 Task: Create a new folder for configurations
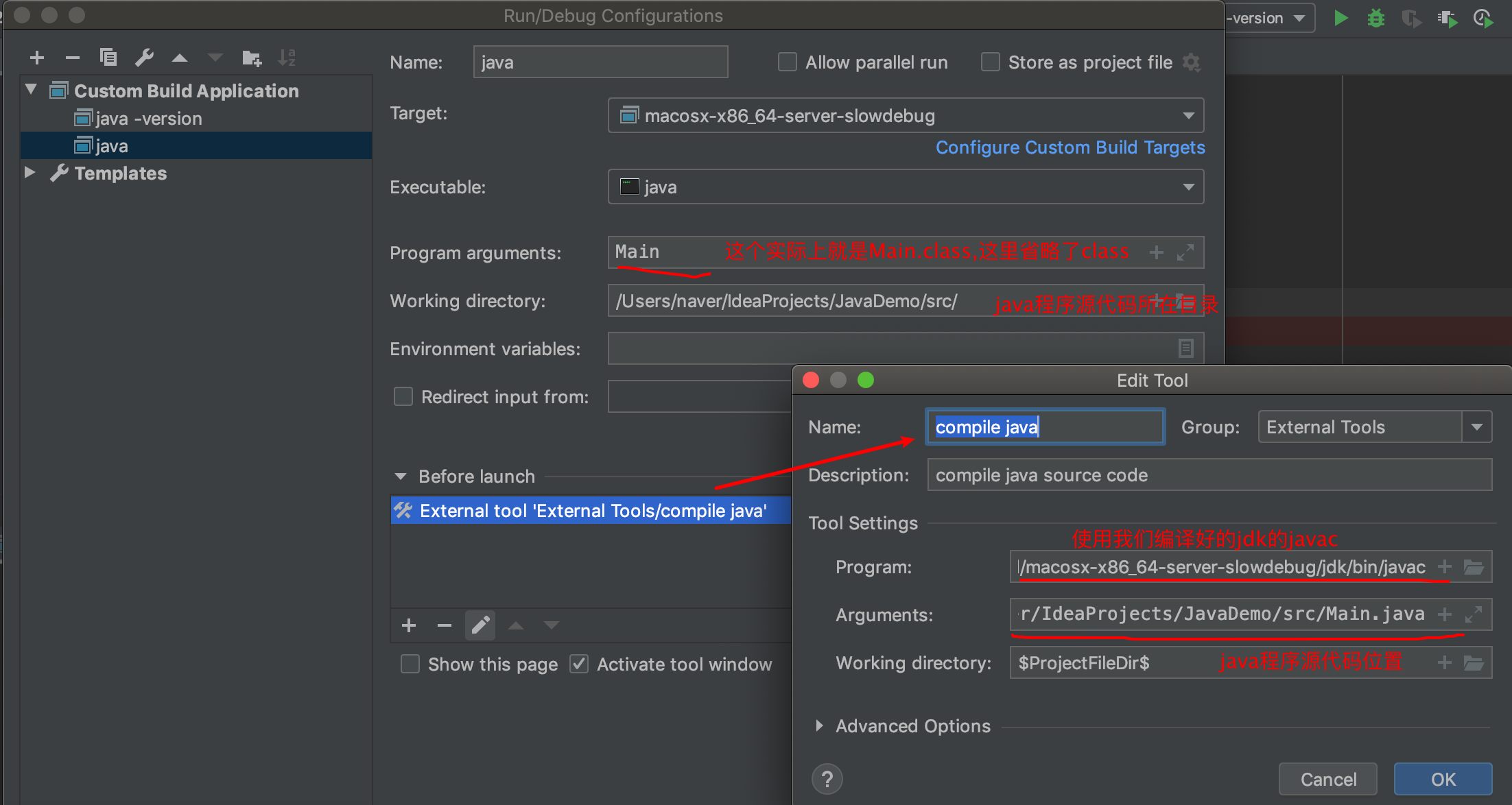click(251, 58)
